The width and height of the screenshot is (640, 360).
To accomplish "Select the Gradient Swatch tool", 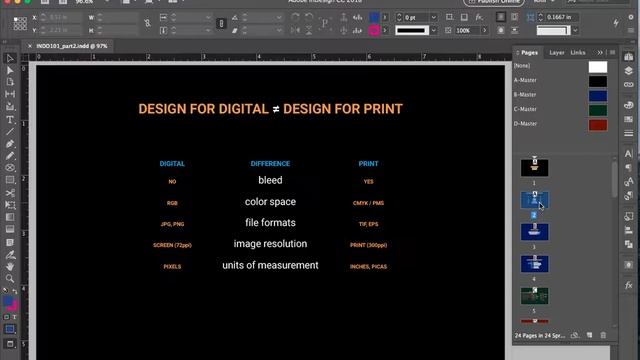I will (10, 217).
